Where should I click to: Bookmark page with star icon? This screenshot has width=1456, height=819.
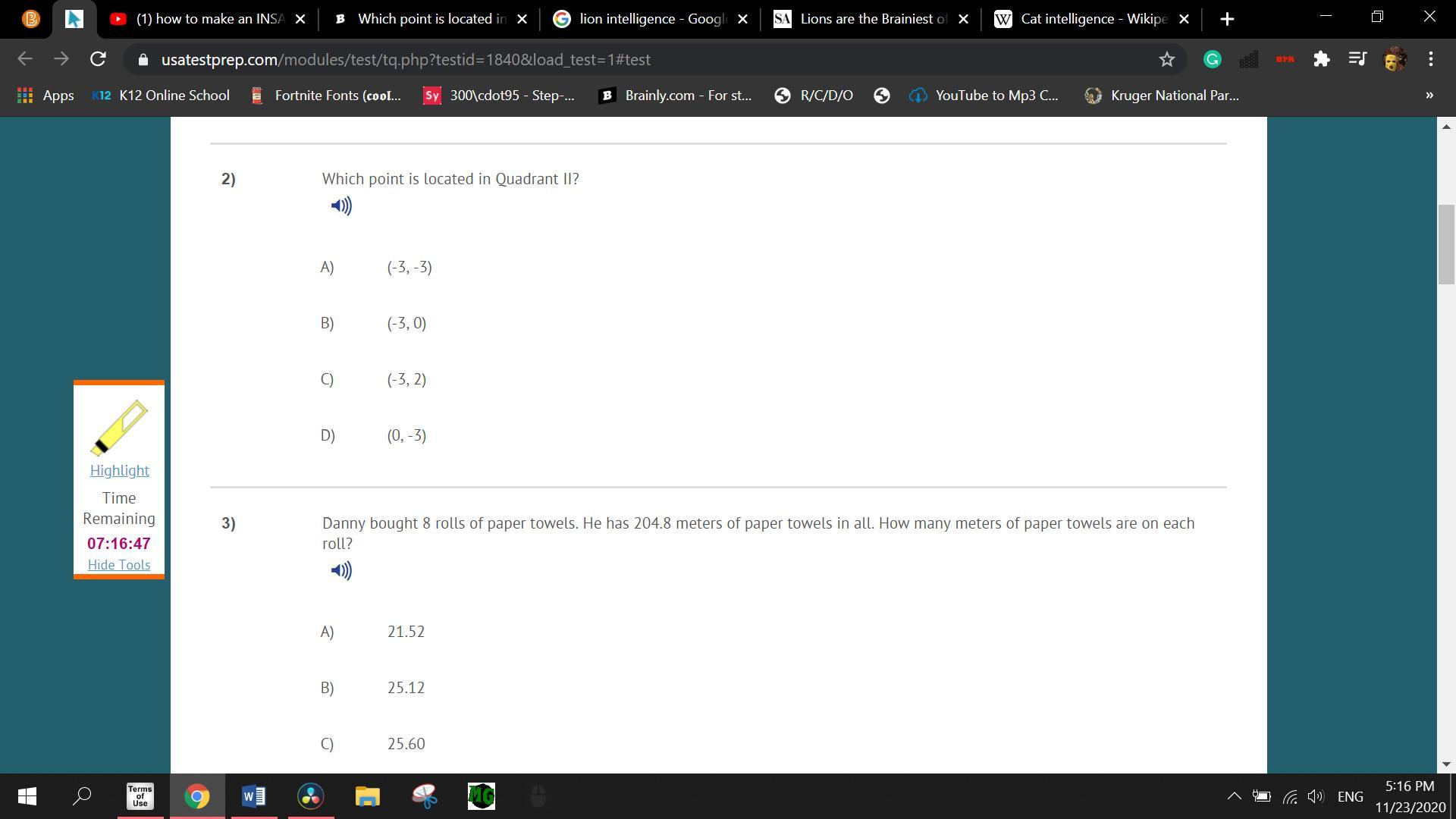pyautogui.click(x=1166, y=59)
